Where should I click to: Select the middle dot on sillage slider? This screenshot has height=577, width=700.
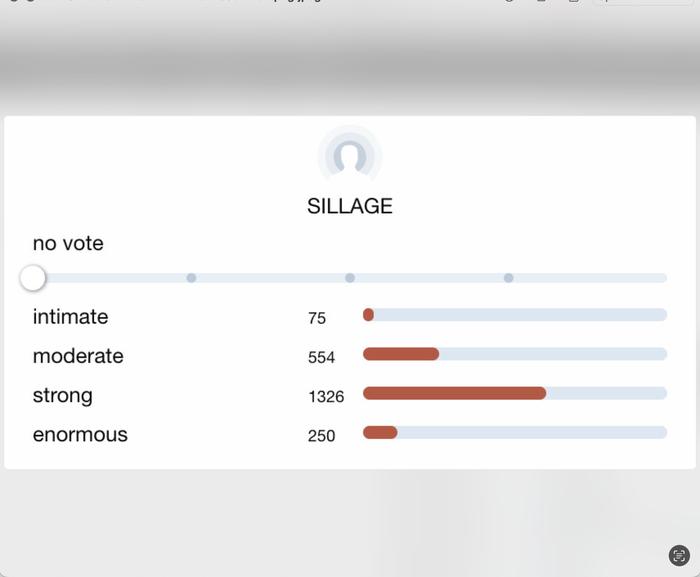[350, 278]
